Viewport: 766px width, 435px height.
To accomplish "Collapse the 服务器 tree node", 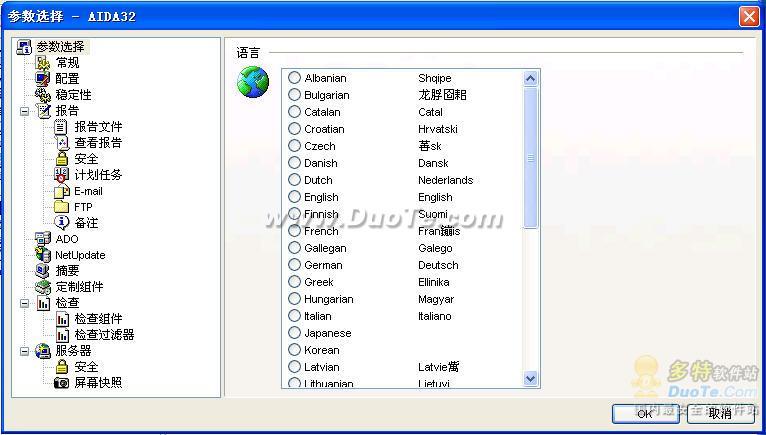I will (x=24, y=351).
